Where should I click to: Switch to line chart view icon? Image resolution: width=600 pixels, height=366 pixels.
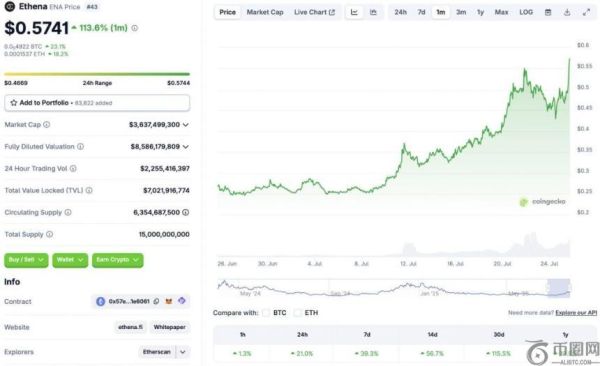click(x=354, y=12)
